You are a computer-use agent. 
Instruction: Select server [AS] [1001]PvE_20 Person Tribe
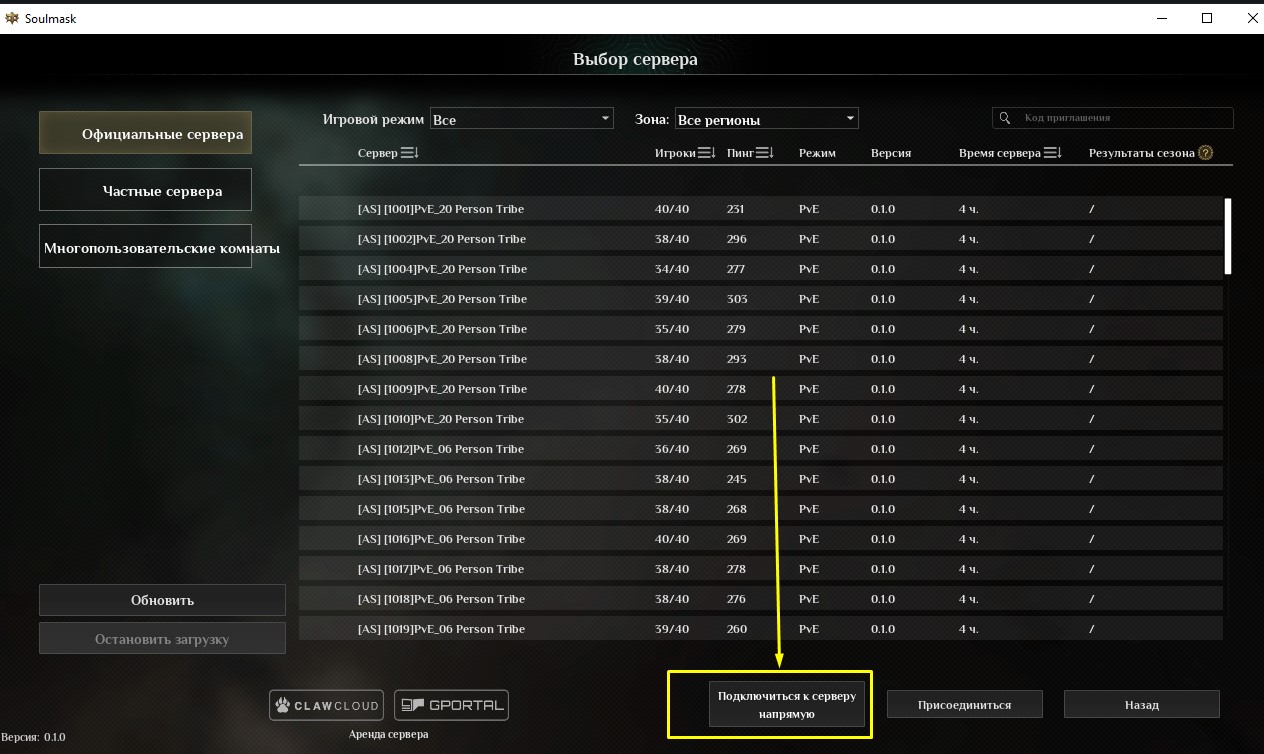coord(441,209)
